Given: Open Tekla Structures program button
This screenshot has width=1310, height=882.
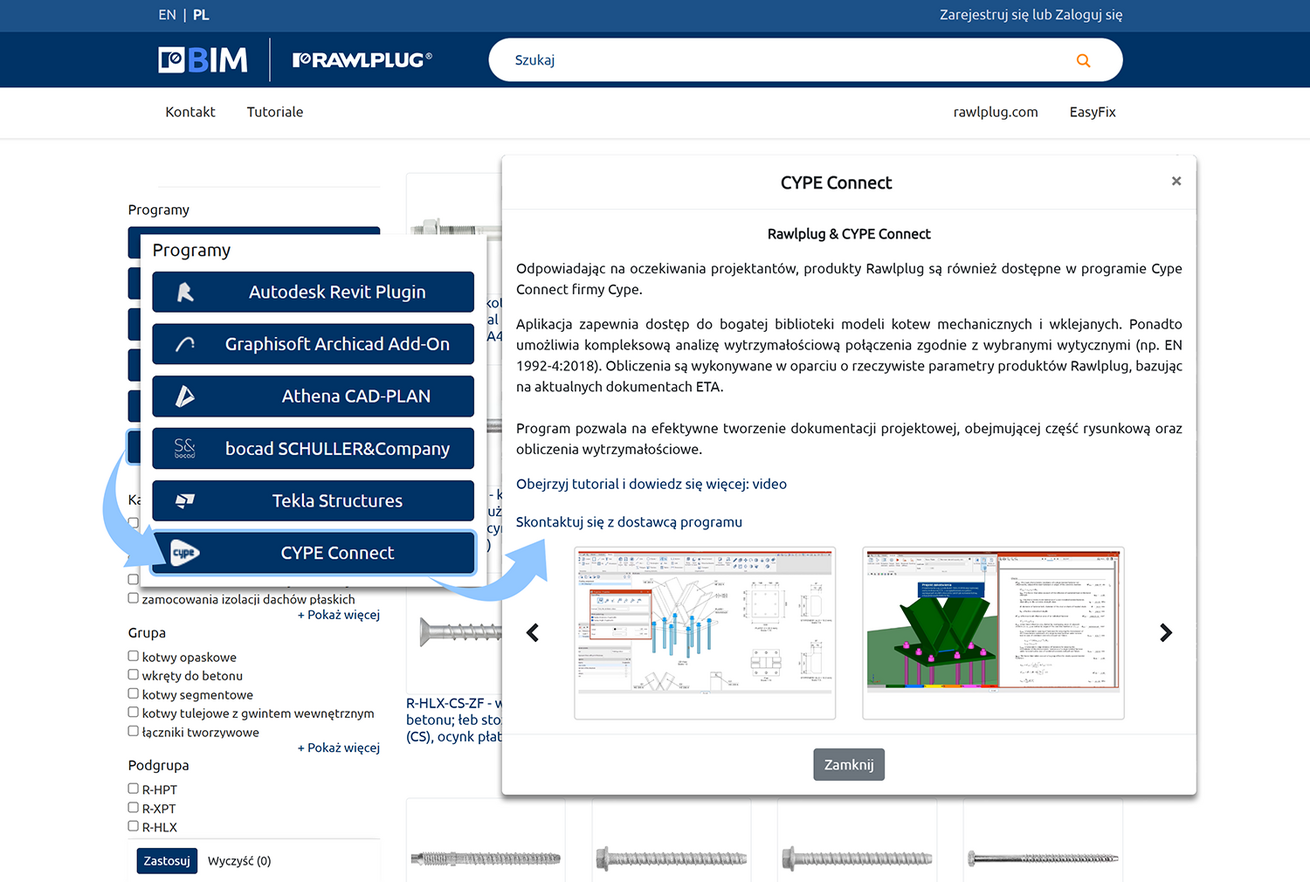Looking at the screenshot, I should [313, 500].
